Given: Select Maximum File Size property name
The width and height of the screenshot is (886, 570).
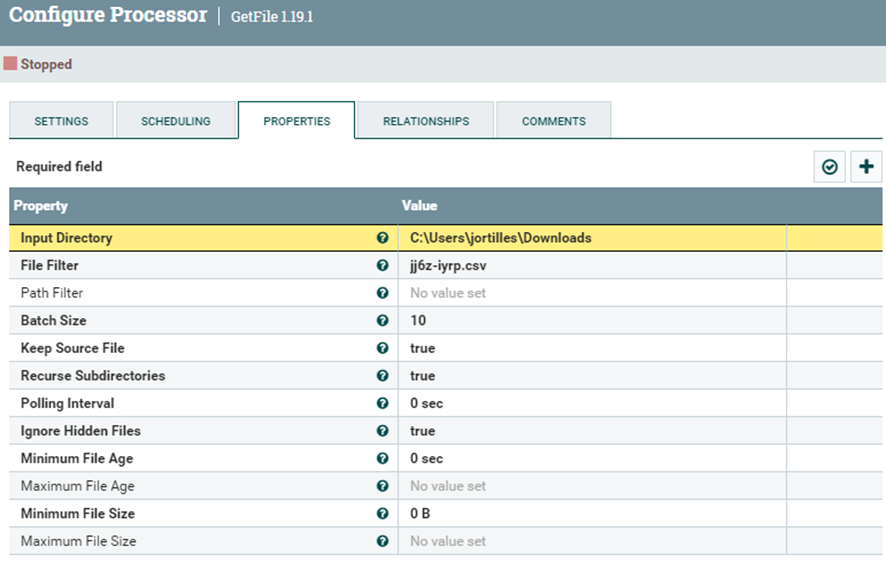Looking at the screenshot, I should pos(79,541).
